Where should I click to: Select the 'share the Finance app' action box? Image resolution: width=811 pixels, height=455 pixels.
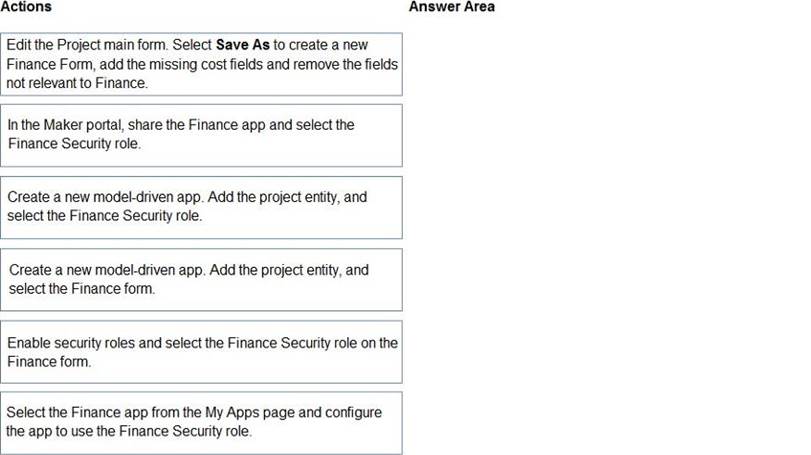click(202, 135)
